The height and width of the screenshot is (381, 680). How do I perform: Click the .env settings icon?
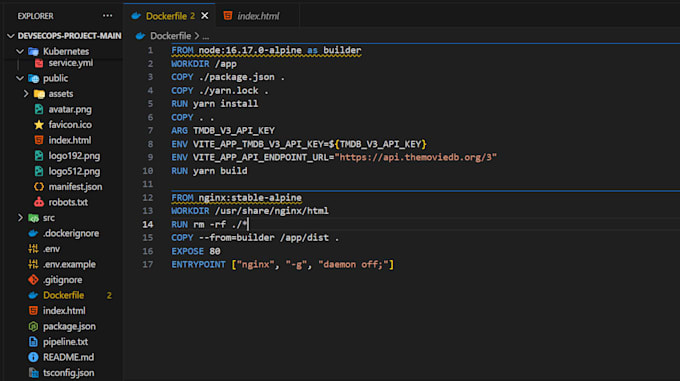coord(33,249)
